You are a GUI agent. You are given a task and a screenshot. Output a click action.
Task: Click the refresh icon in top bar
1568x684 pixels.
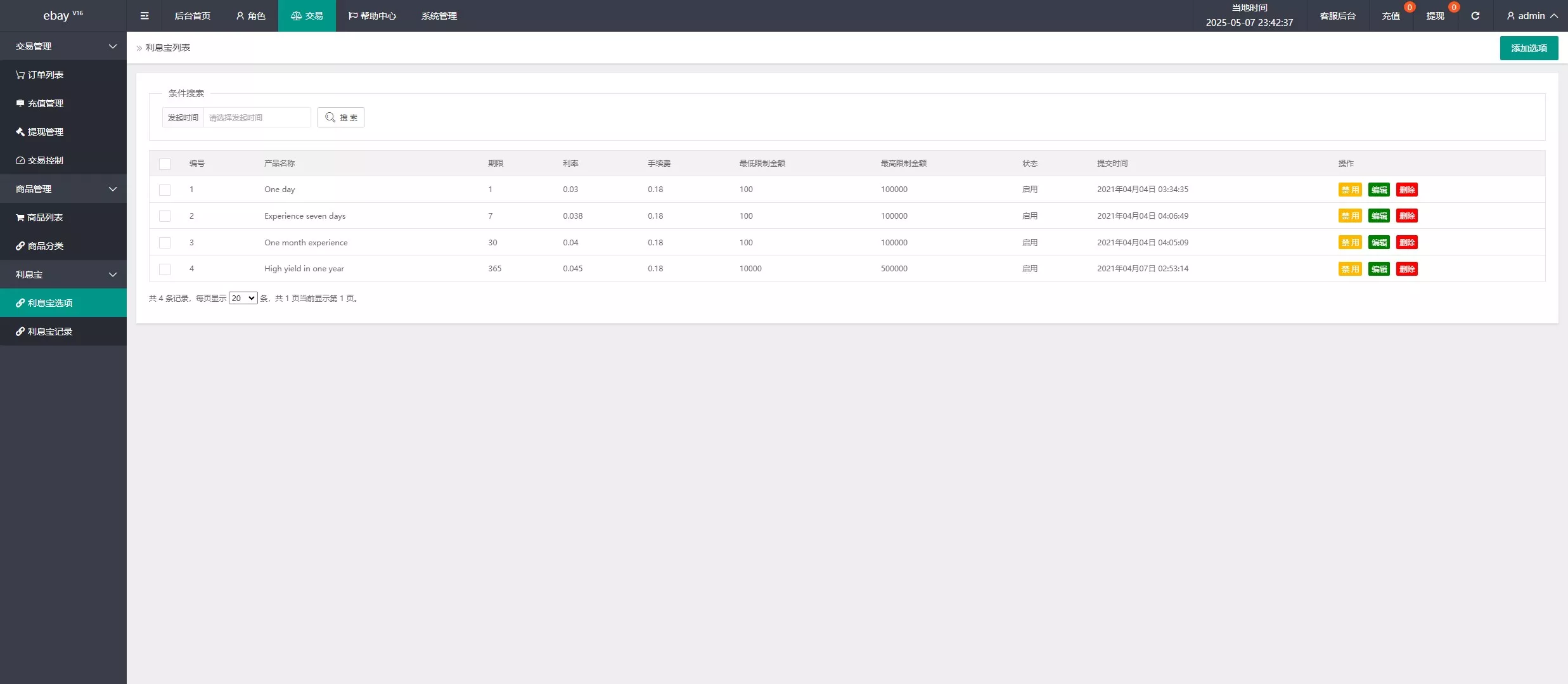click(1475, 16)
